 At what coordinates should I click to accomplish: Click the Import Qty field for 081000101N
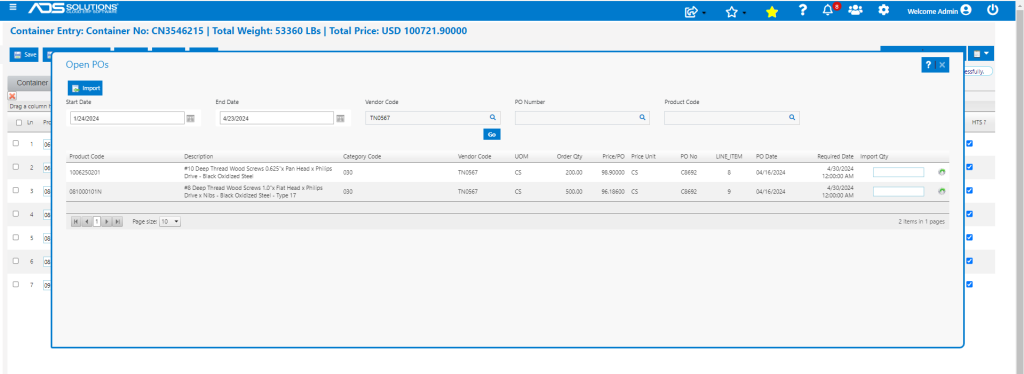tap(899, 191)
